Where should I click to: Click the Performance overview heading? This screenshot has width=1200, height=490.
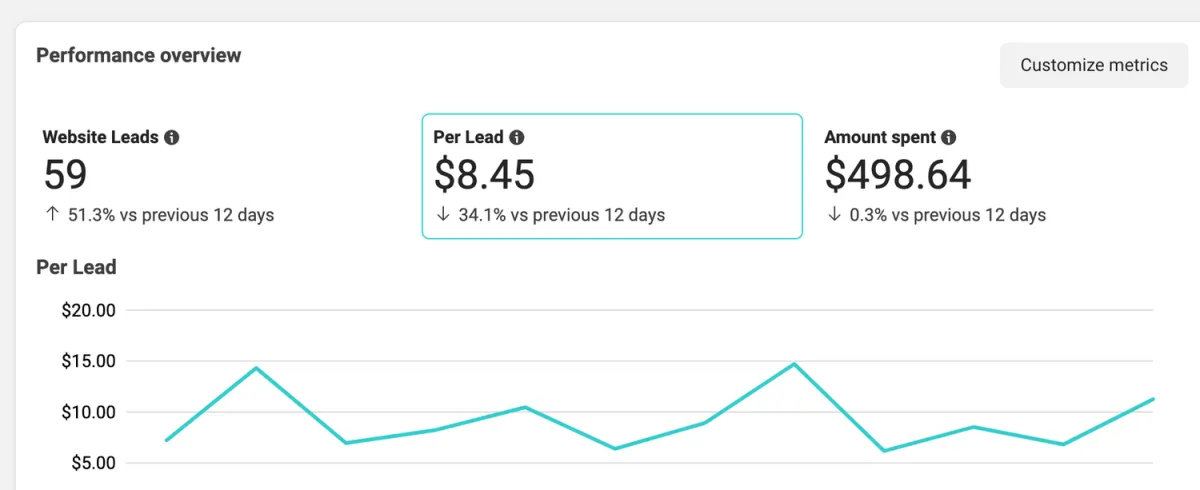tap(138, 55)
